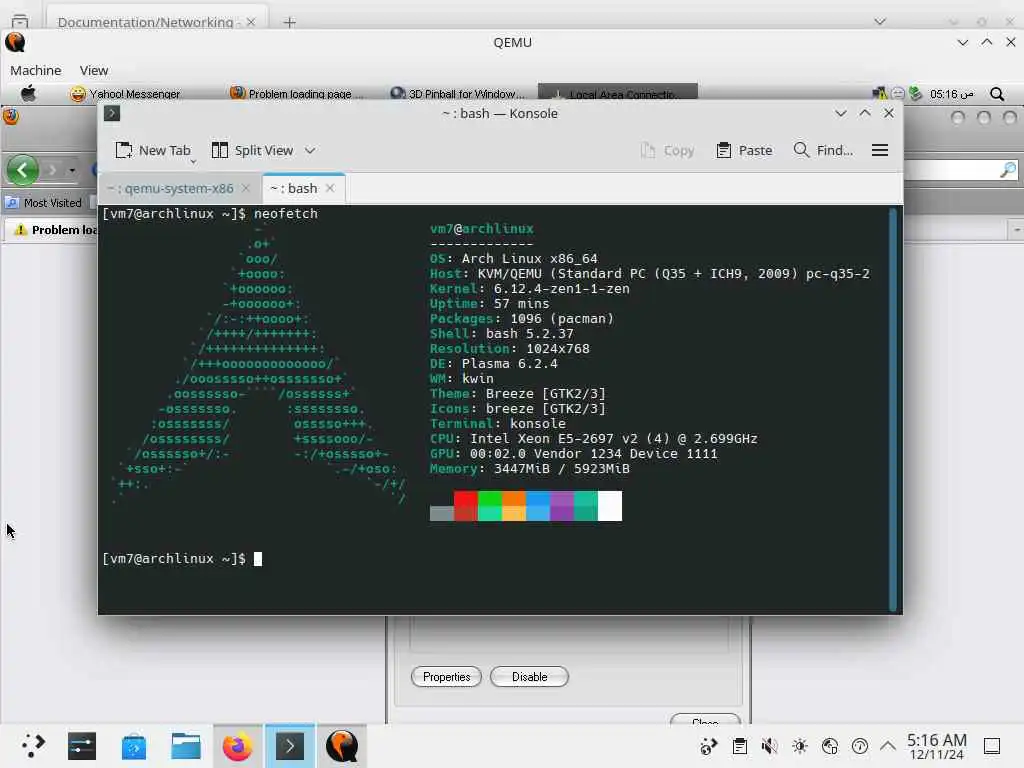This screenshot has width=1024, height=768.
Task: Open Firefox back history dropdown arrow
Action: tap(72, 170)
